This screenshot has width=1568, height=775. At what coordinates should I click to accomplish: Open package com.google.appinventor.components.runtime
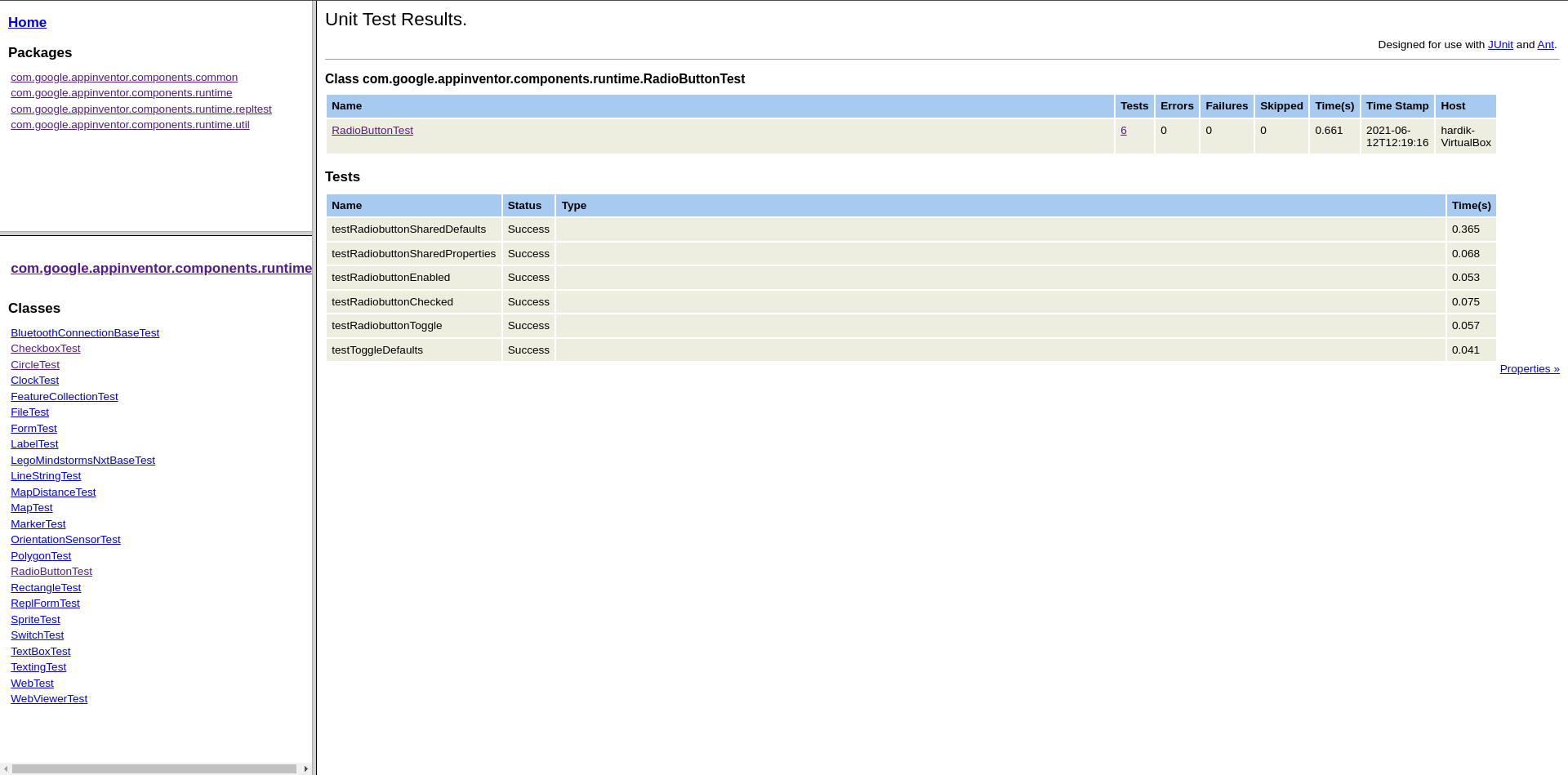point(121,92)
